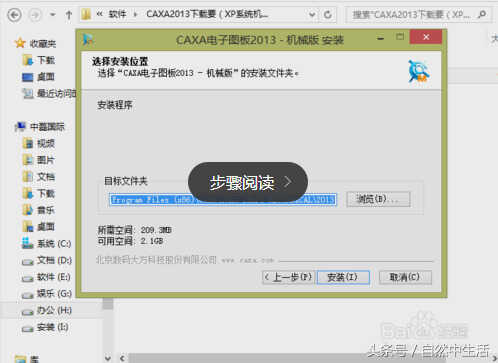This screenshot has width=498, height=363.
Task: Click the Explorer back arrow button
Action: coord(14,15)
